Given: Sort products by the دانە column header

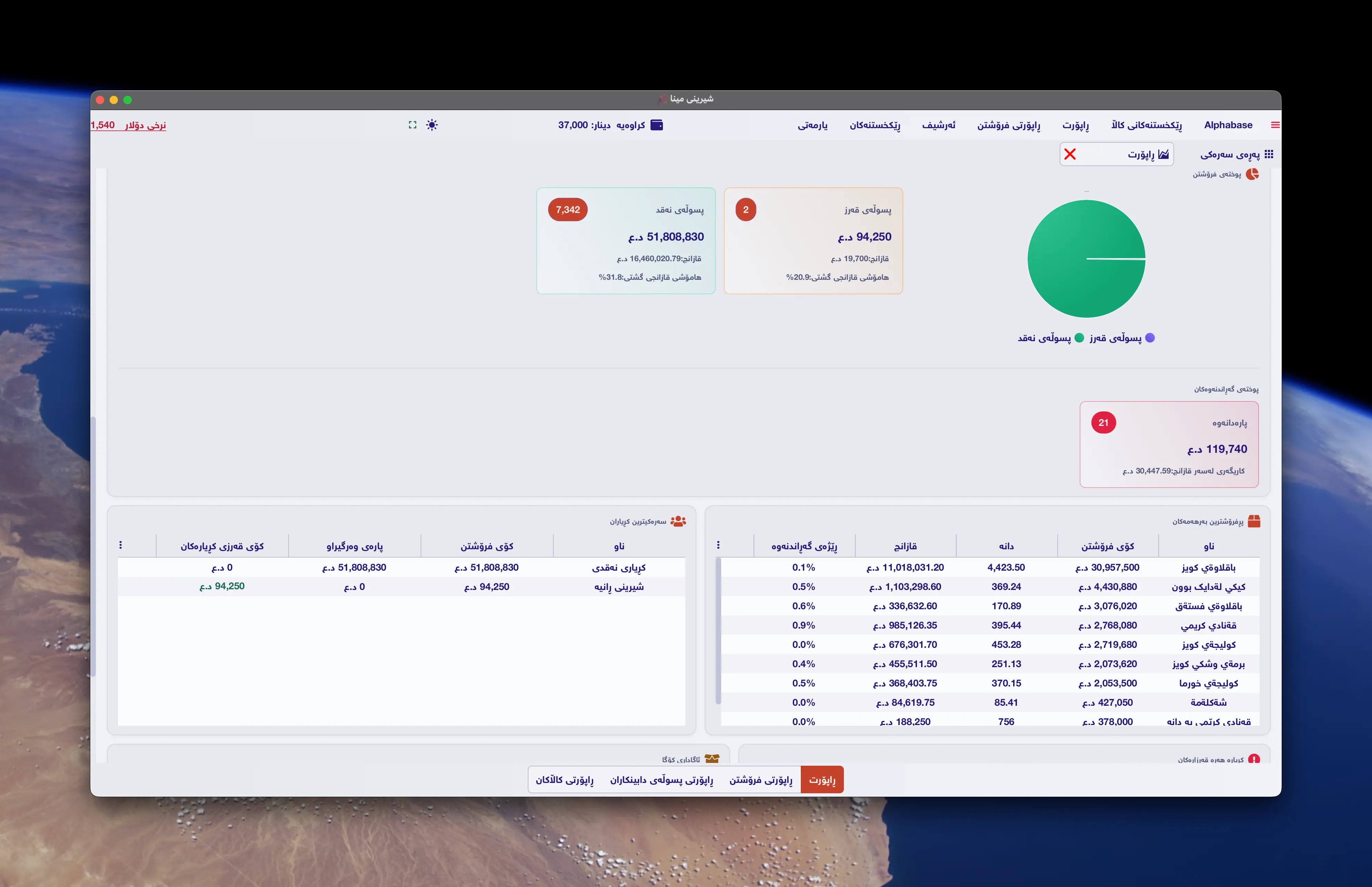Looking at the screenshot, I should pyautogui.click(x=1006, y=546).
